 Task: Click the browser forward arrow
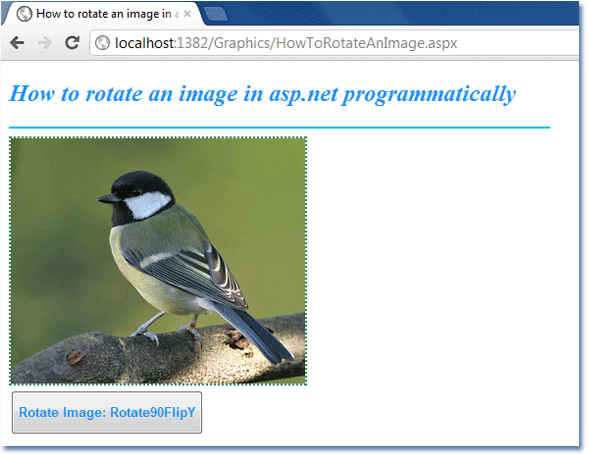coord(45,43)
